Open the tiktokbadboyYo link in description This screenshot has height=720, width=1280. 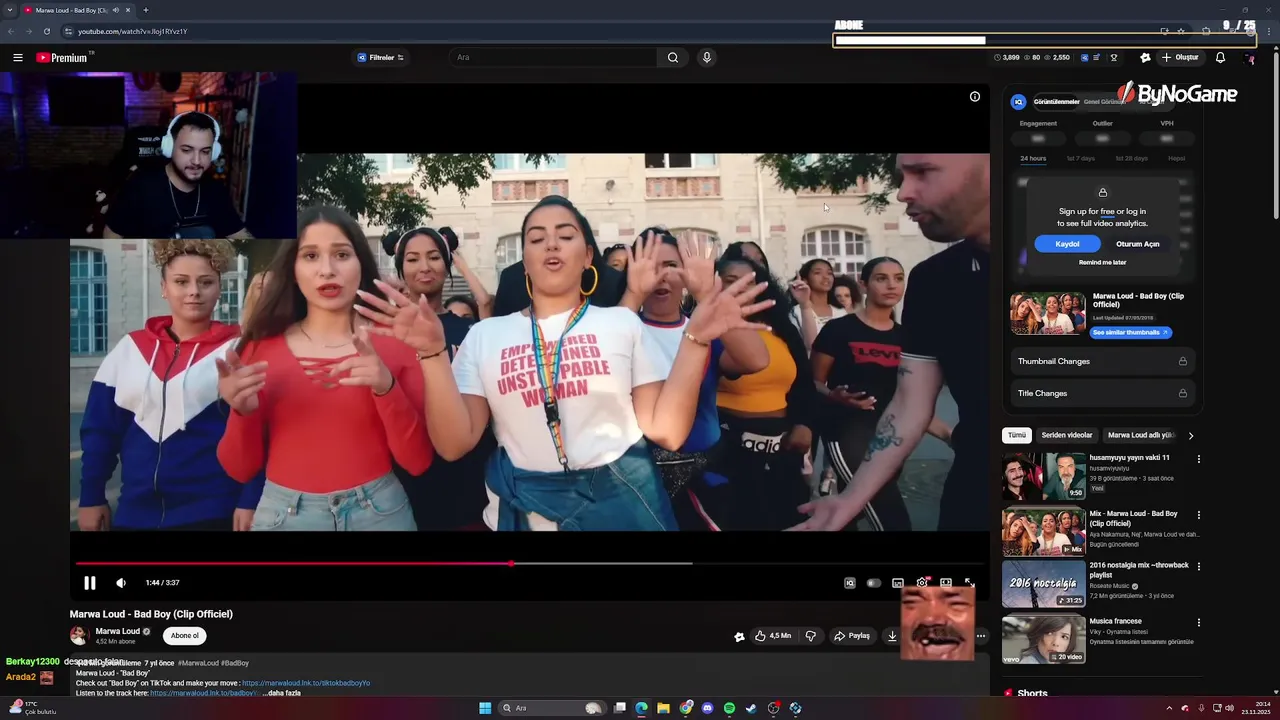pyautogui.click(x=306, y=683)
